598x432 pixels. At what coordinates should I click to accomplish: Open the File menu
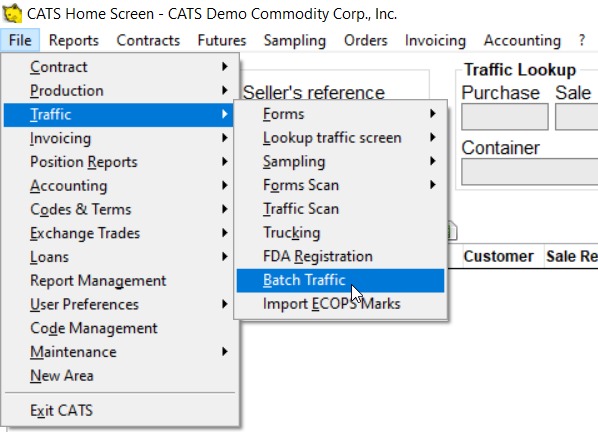(x=20, y=40)
